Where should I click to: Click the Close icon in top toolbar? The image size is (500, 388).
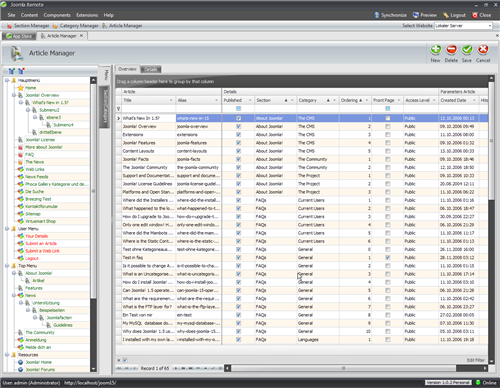point(475,15)
